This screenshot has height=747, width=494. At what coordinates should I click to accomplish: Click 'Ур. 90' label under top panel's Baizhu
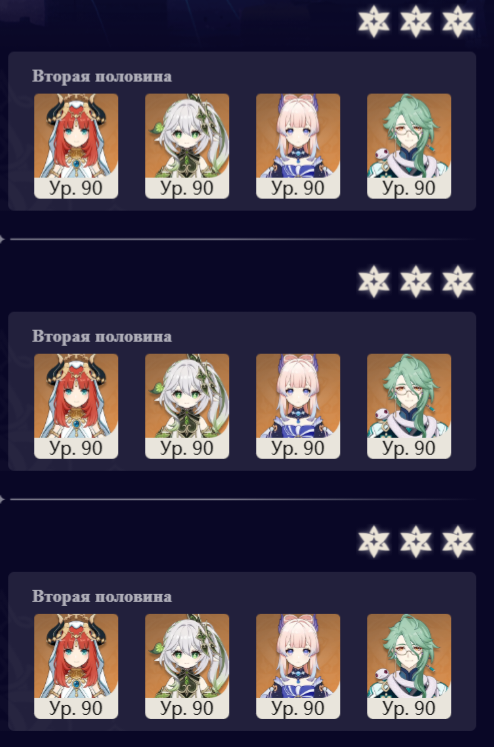[x=409, y=188]
